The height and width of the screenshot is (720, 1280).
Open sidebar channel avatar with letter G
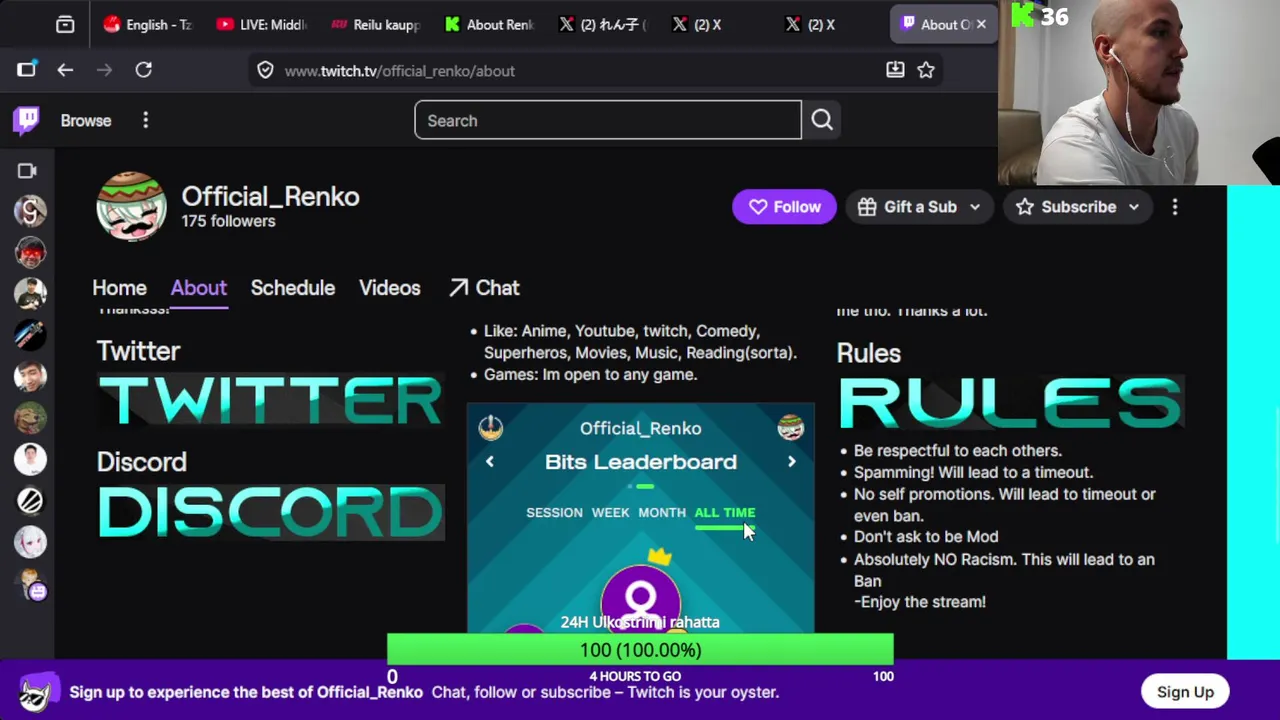point(30,211)
